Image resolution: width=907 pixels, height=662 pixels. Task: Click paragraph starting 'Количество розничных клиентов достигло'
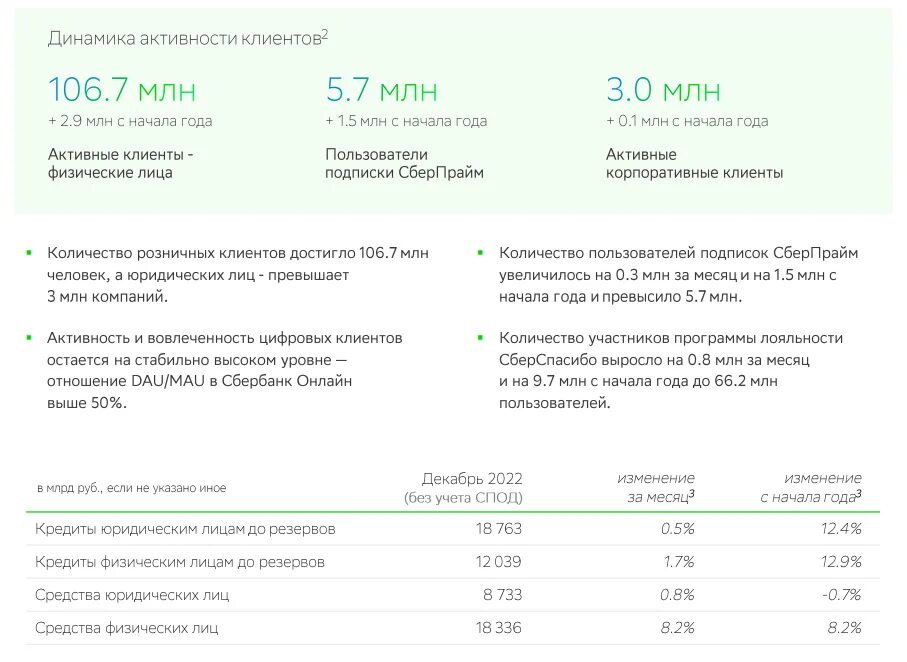click(x=238, y=274)
